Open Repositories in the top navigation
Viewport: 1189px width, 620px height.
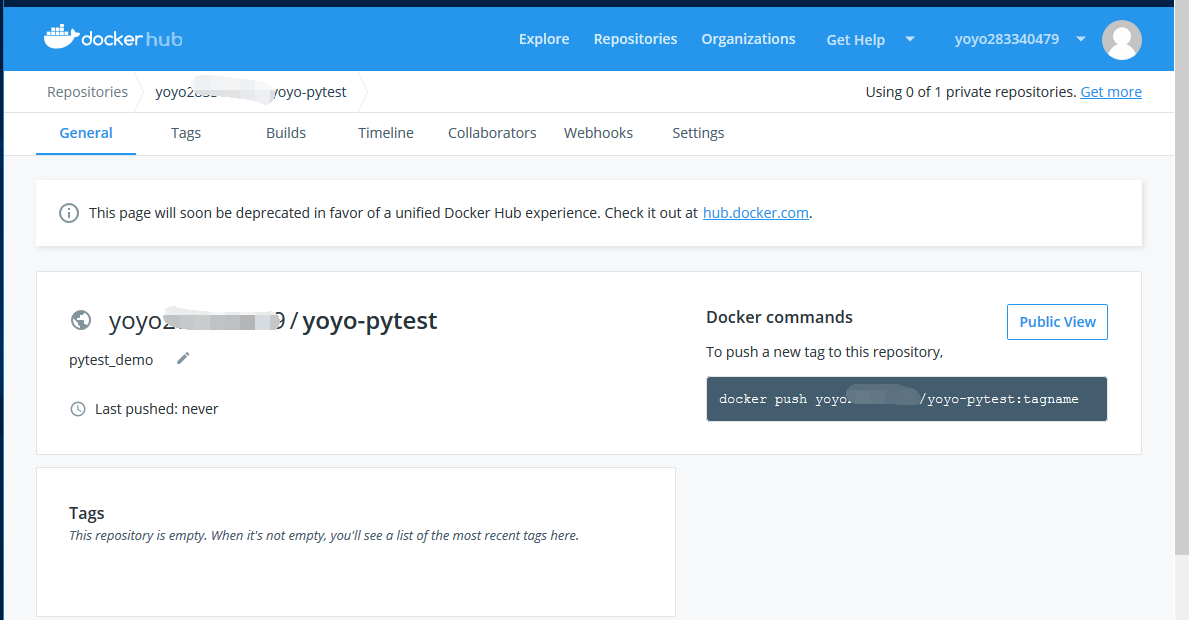coord(635,39)
